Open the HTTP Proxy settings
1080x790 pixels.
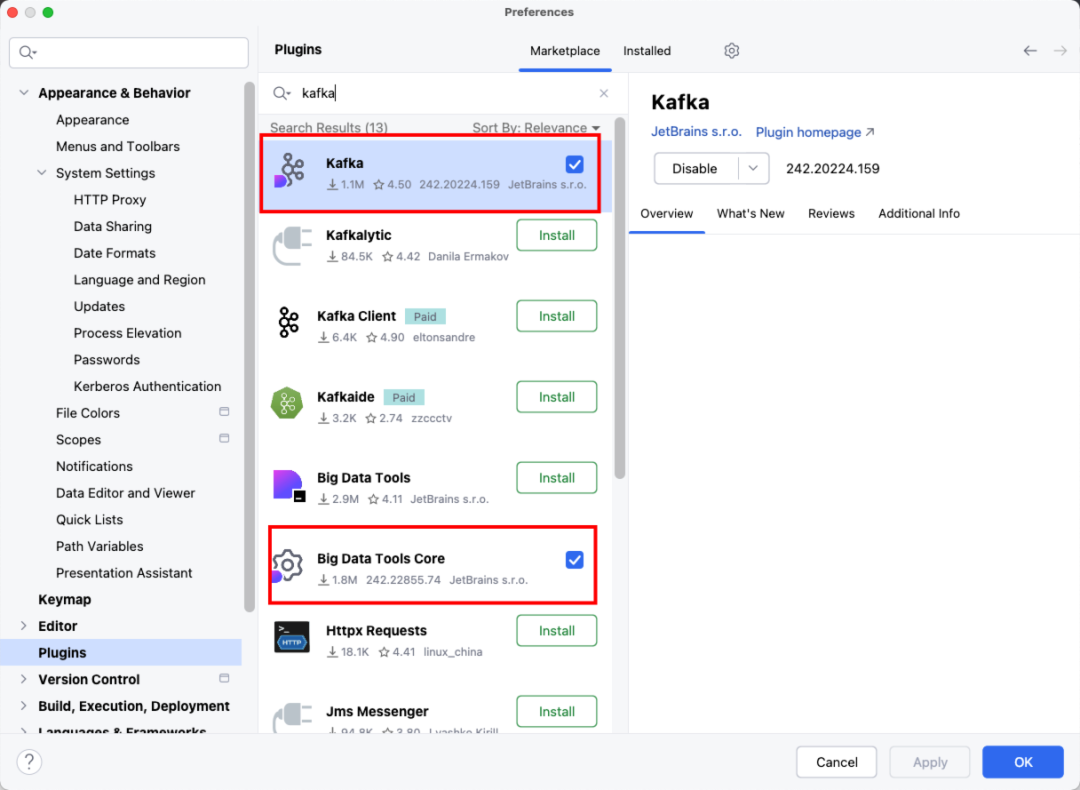tap(110, 200)
